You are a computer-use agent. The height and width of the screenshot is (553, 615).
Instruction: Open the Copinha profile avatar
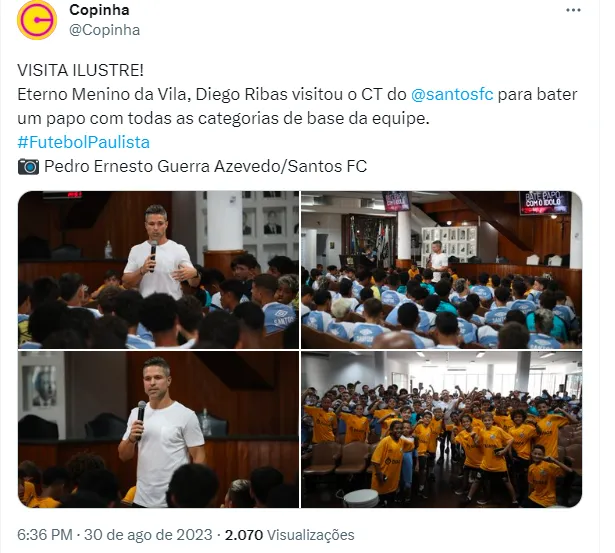[37, 20]
